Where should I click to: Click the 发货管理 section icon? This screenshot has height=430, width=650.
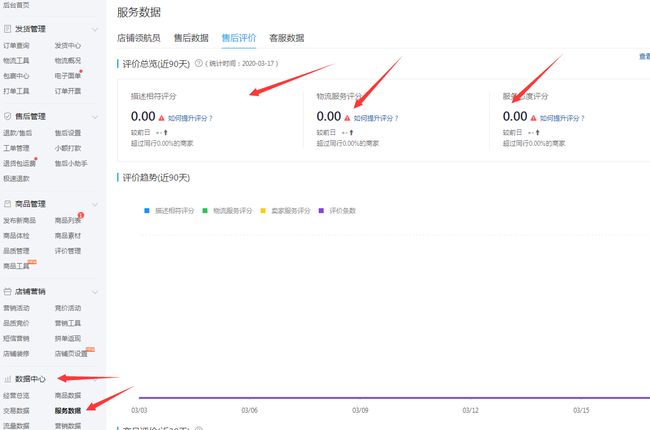point(7,29)
